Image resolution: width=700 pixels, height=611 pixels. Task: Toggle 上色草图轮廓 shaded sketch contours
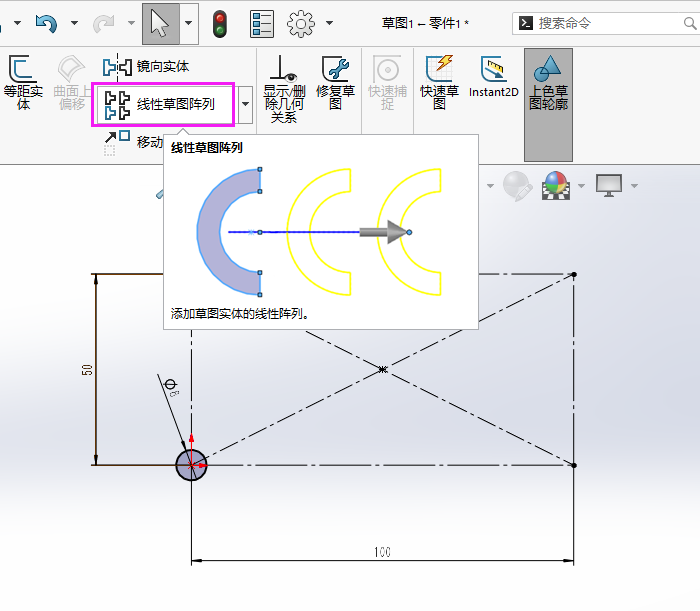click(548, 83)
